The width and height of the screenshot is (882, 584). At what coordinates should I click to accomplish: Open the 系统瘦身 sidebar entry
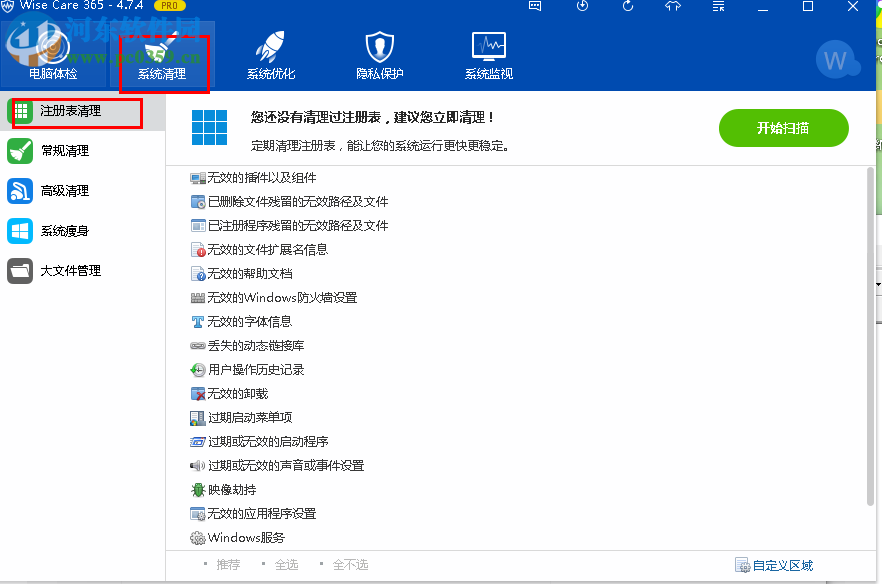click(60, 230)
